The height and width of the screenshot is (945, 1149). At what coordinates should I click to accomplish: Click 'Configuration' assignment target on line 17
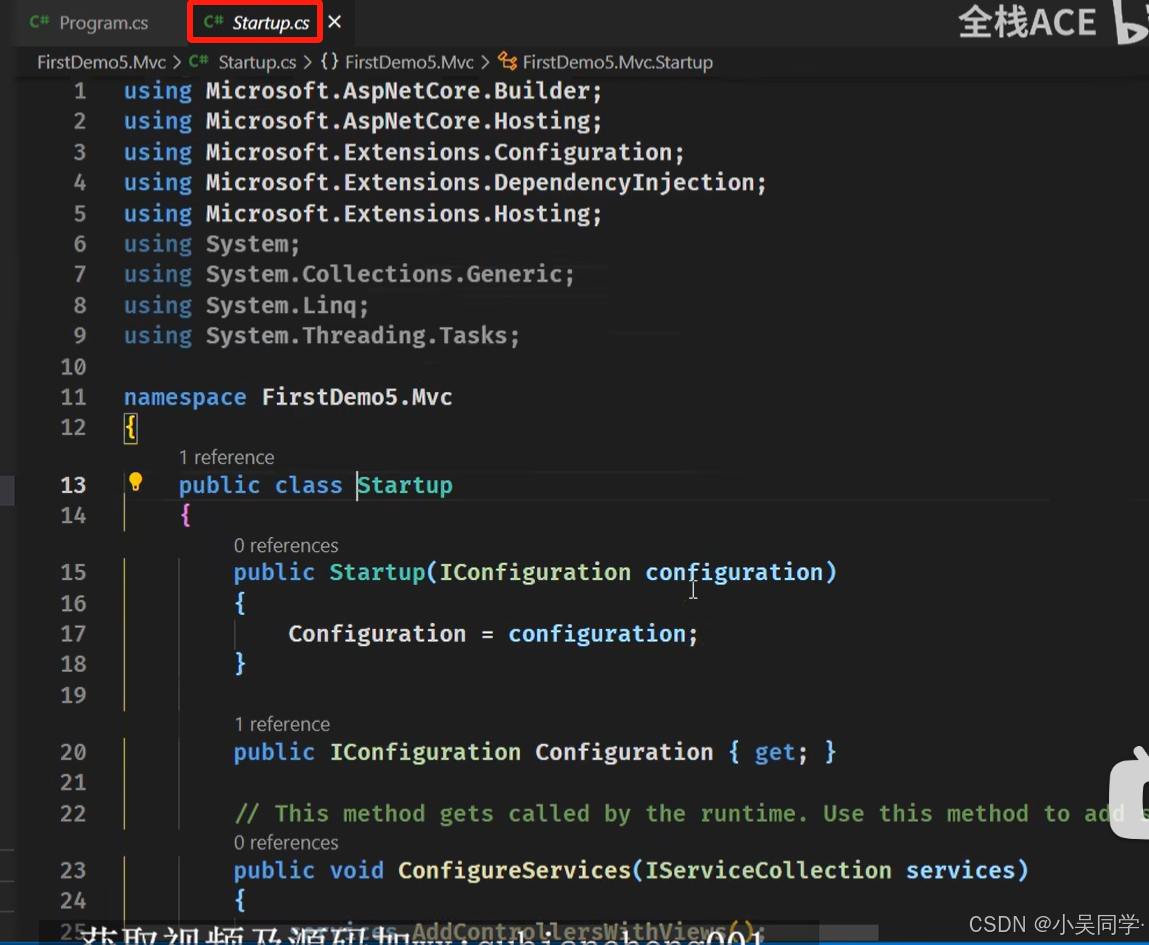point(377,634)
